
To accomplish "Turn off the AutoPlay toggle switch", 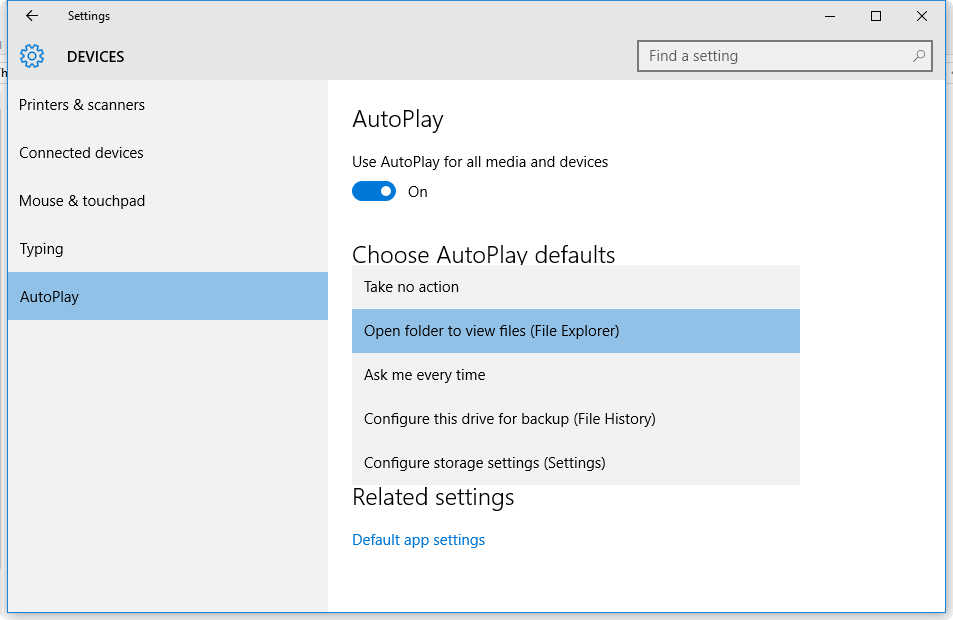I will click(374, 191).
